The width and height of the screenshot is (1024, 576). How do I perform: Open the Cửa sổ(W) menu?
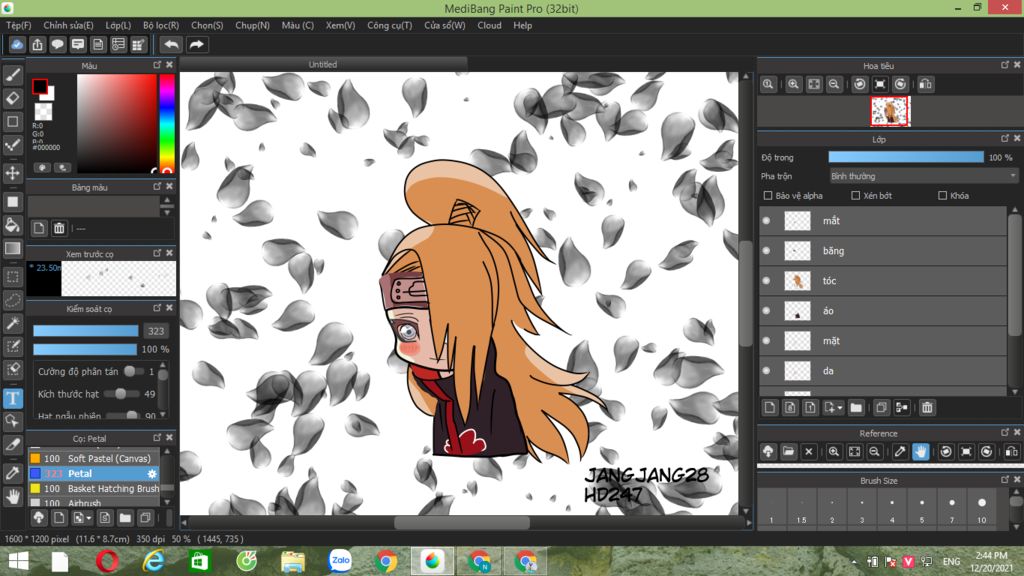(445, 25)
